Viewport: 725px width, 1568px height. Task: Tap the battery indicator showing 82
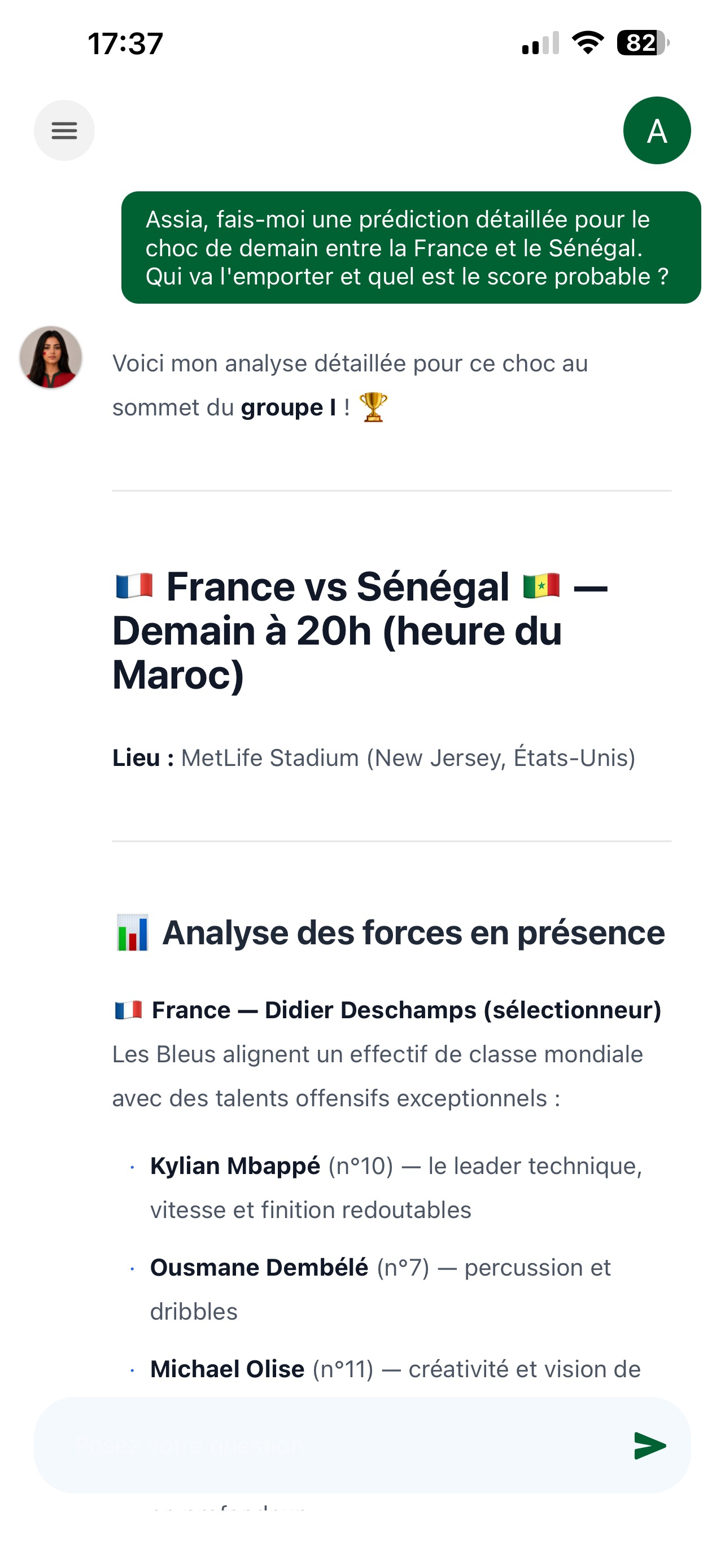[644, 42]
